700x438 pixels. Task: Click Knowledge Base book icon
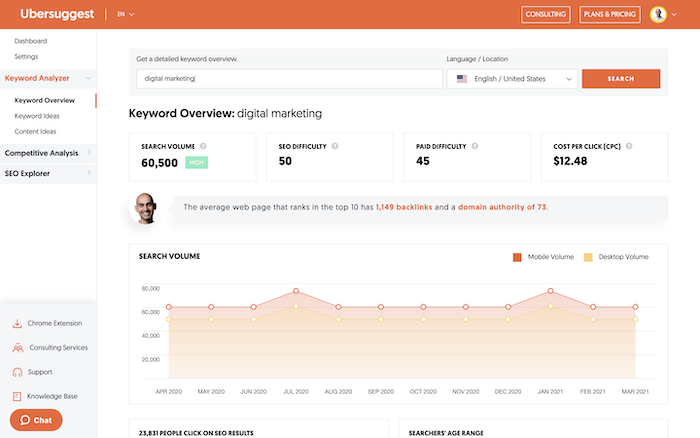coord(17,396)
